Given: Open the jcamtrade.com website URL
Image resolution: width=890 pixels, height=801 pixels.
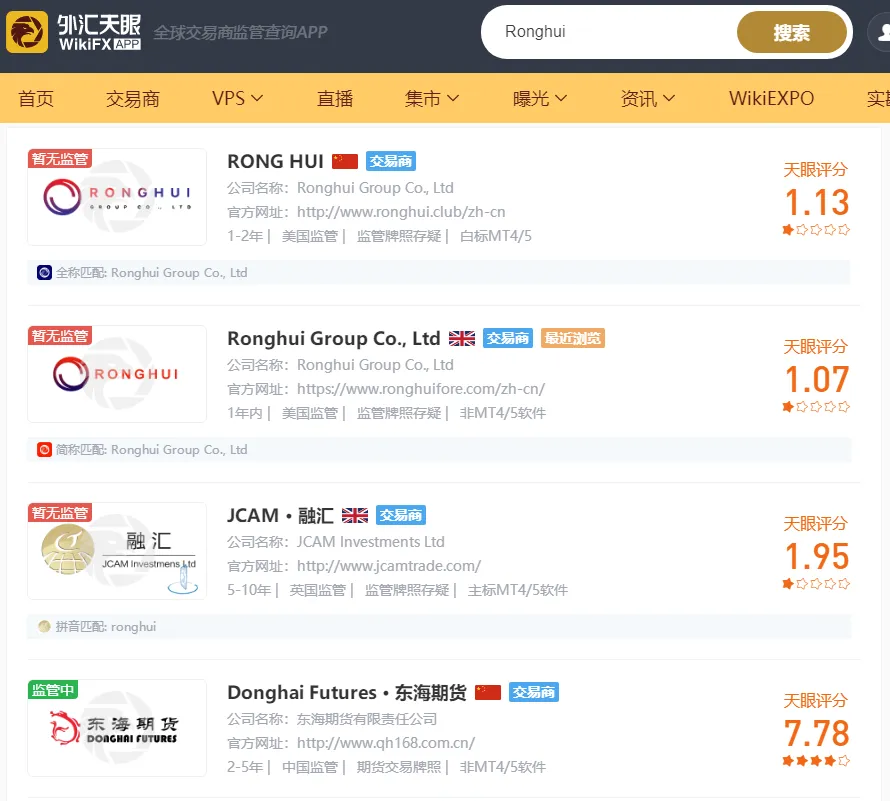Looking at the screenshot, I should pyautogui.click(x=389, y=566).
